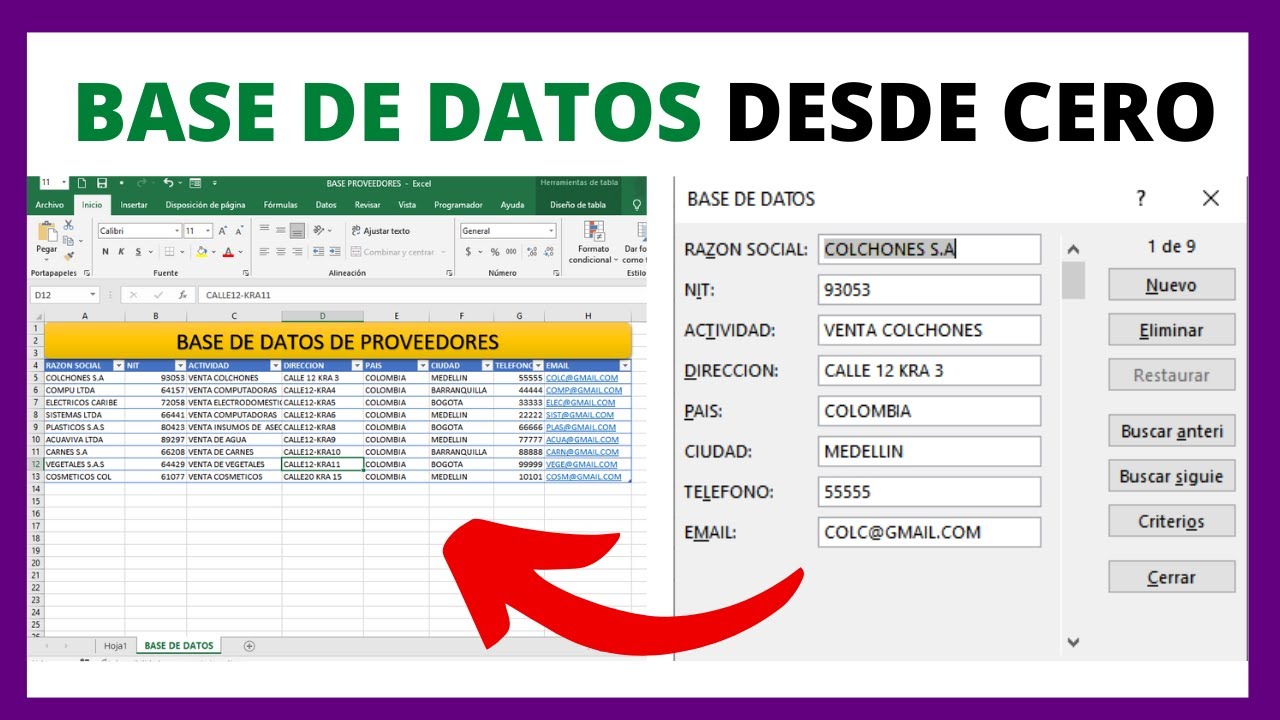Click the increase indent icon
This screenshot has width=1280, height=720.
coord(335,252)
